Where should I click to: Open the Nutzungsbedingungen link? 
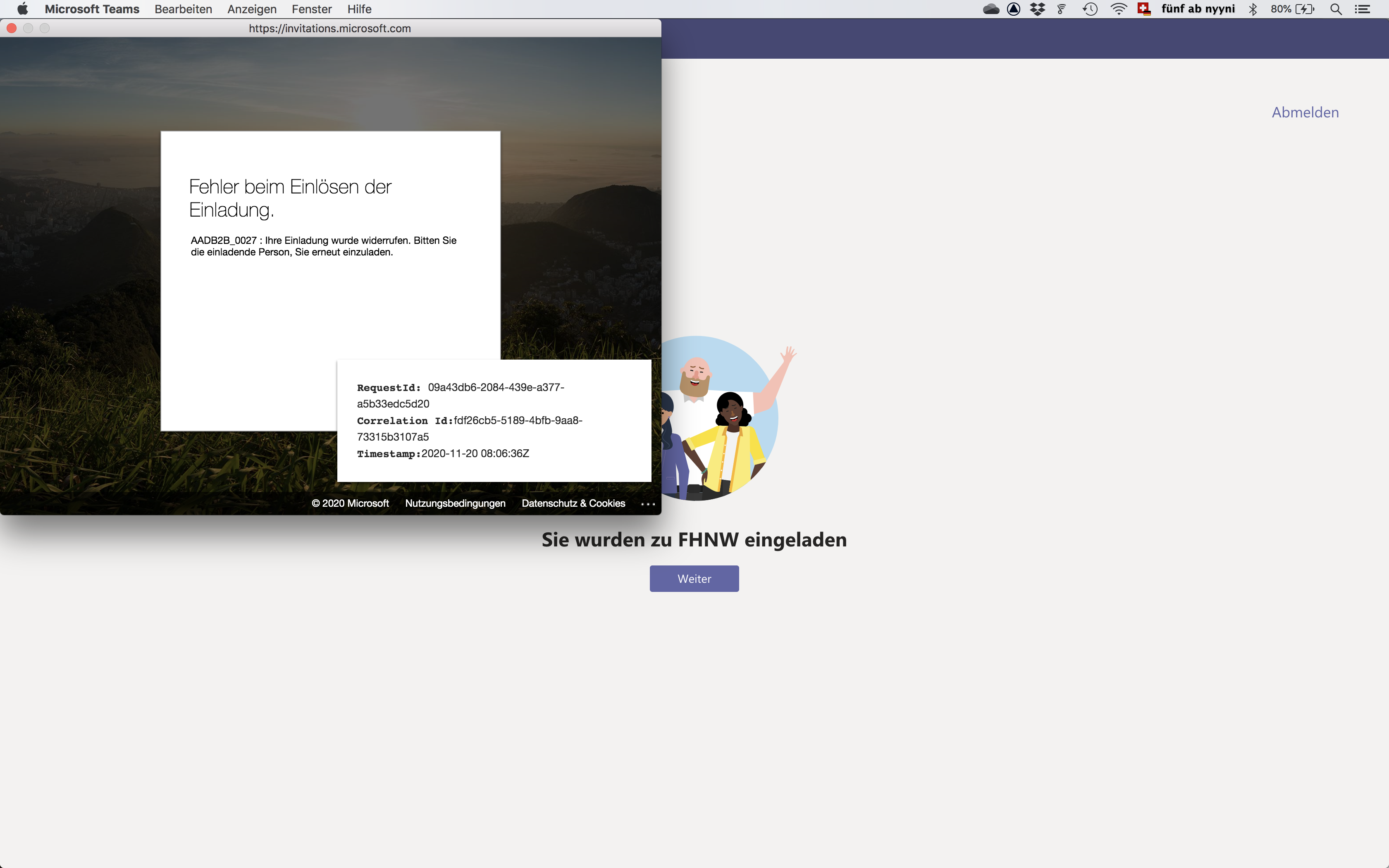(x=455, y=503)
